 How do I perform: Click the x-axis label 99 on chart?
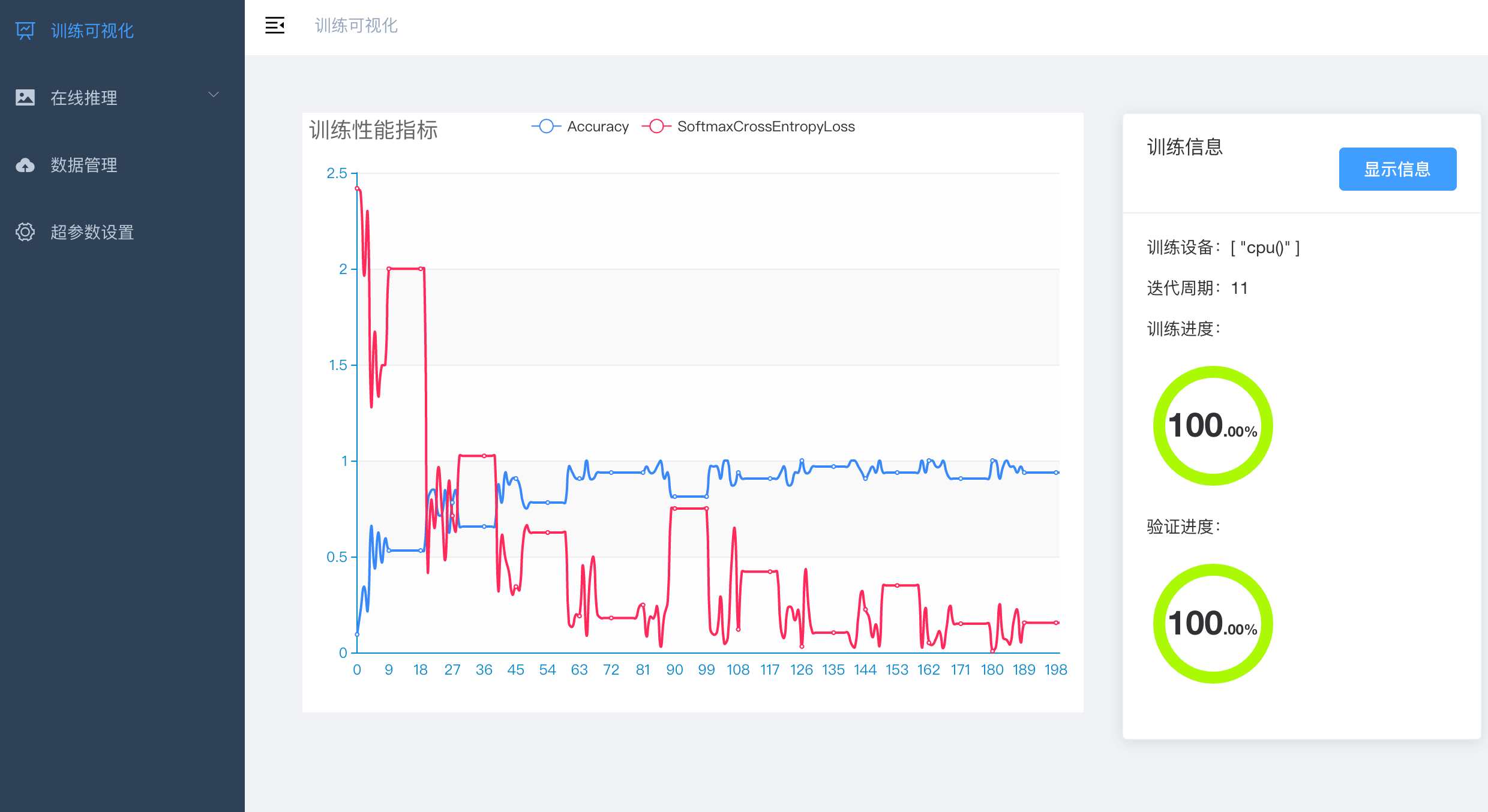point(706,670)
